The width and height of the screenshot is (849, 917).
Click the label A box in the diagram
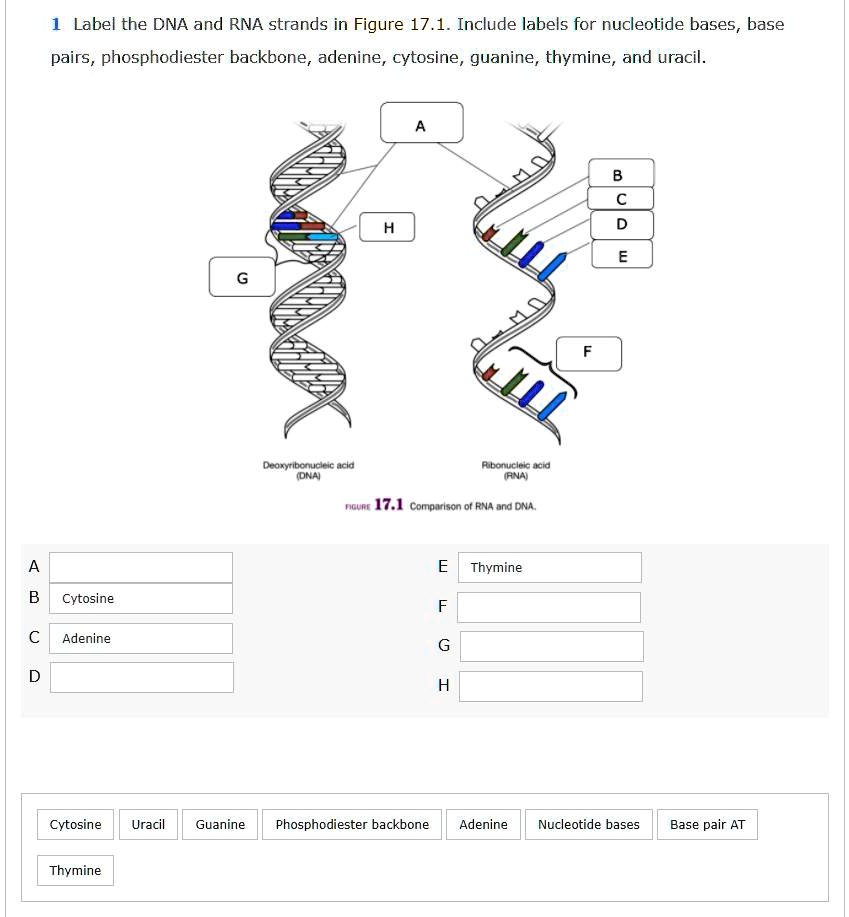coord(420,122)
